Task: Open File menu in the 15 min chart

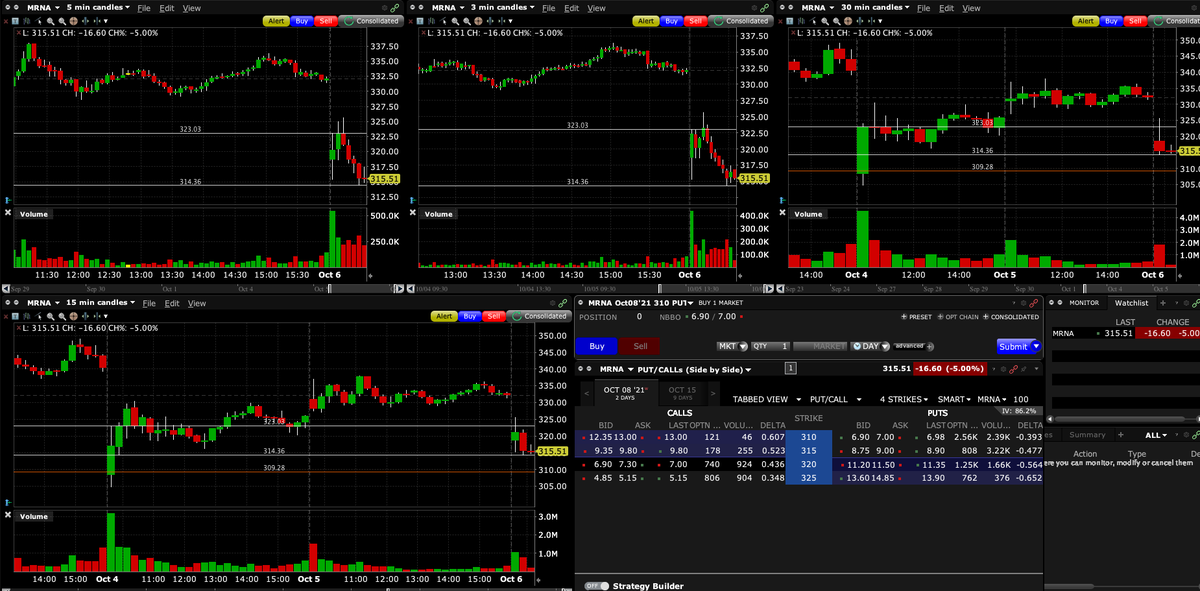Action: pyautogui.click(x=149, y=303)
